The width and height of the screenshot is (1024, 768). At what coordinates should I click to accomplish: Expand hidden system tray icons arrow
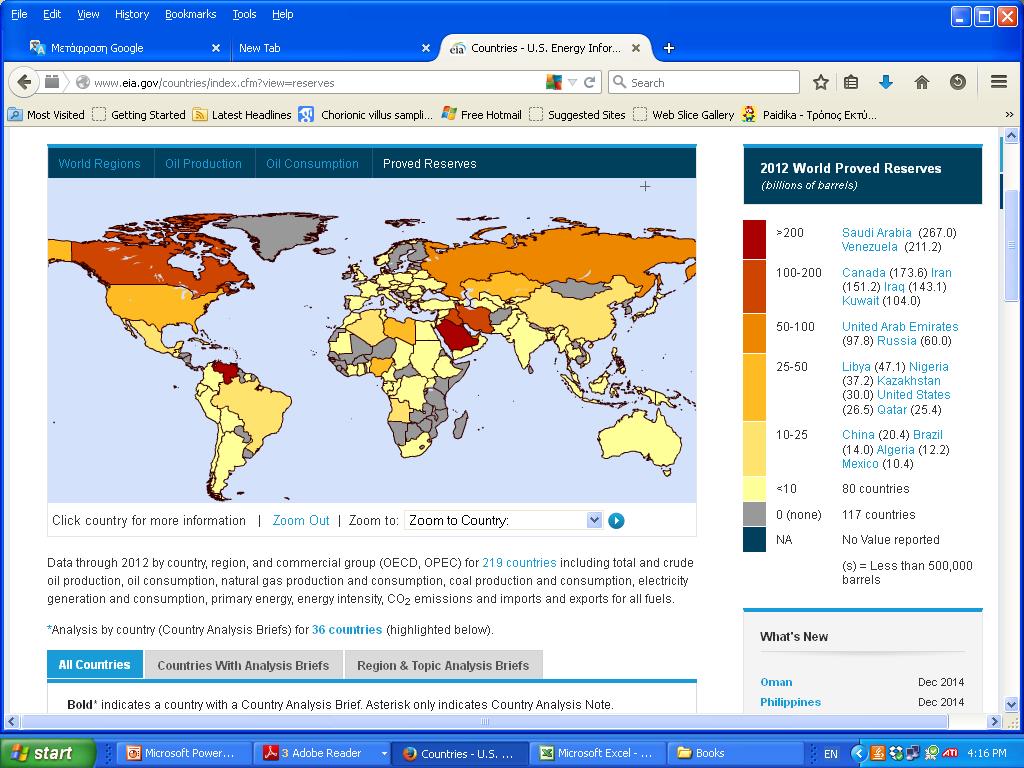click(x=859, y=754)
